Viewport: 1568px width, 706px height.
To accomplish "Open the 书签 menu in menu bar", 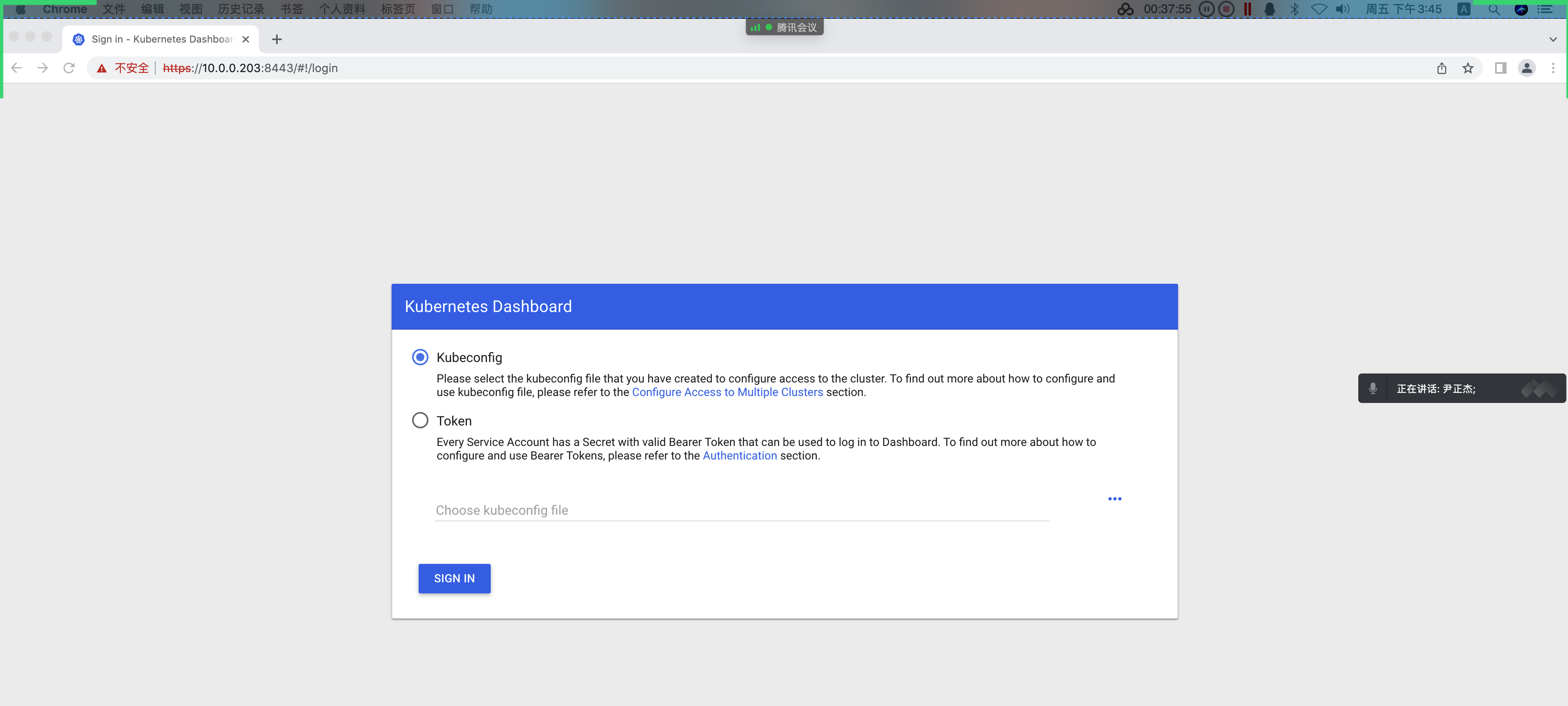I will click(x=292, y=9).
